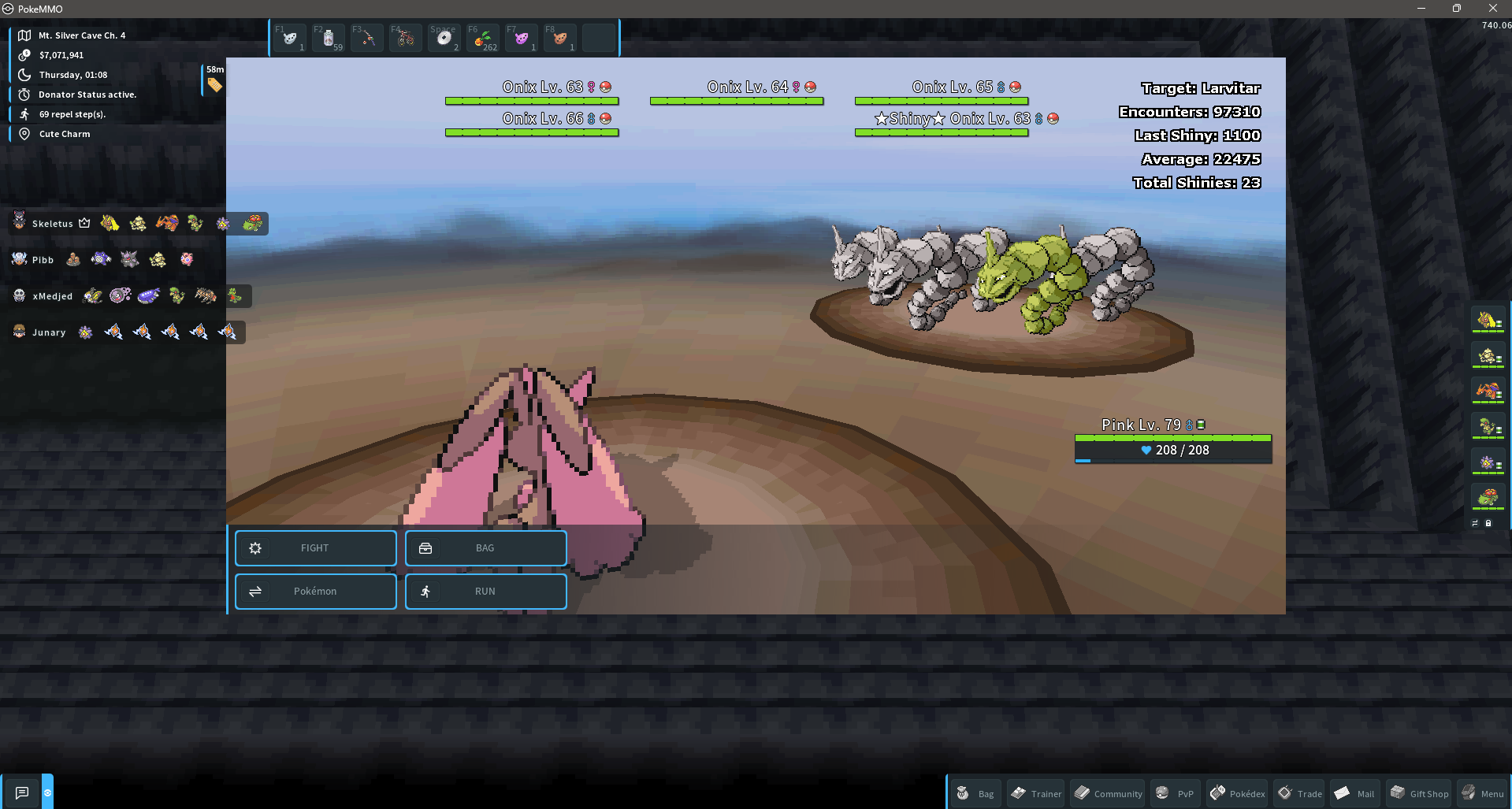Click the map icon beside Mt. Silver Cave

coord(24,35)
